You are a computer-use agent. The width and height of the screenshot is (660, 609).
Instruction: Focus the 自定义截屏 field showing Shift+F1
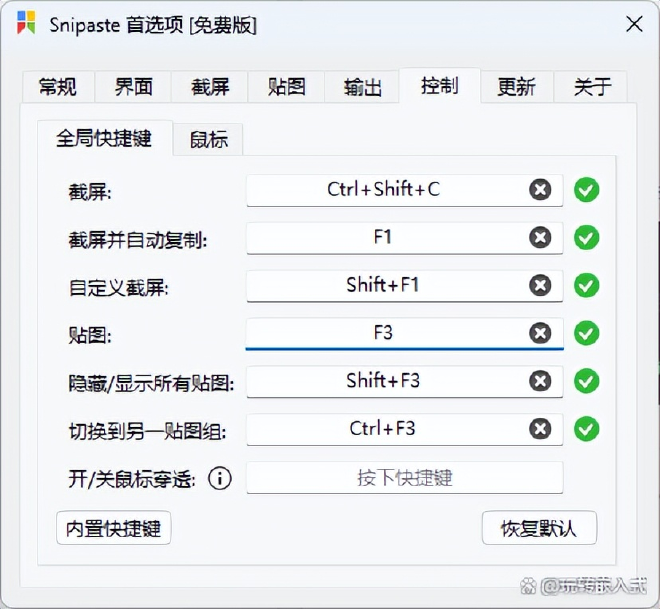pyautogui.click(x=405, y=286)
